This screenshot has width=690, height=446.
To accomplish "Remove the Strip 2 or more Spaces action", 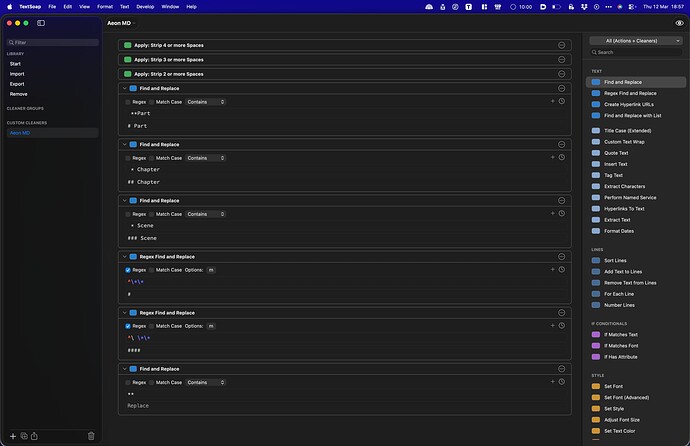I will click(562, 74).
